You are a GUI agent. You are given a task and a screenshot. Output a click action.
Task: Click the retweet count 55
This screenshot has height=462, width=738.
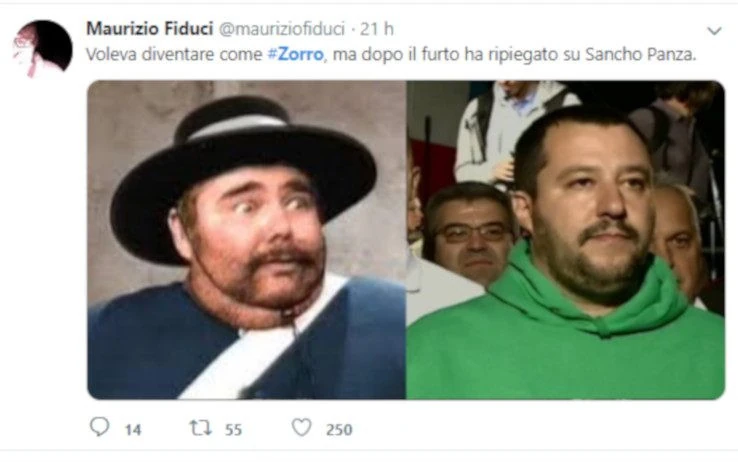233,430
